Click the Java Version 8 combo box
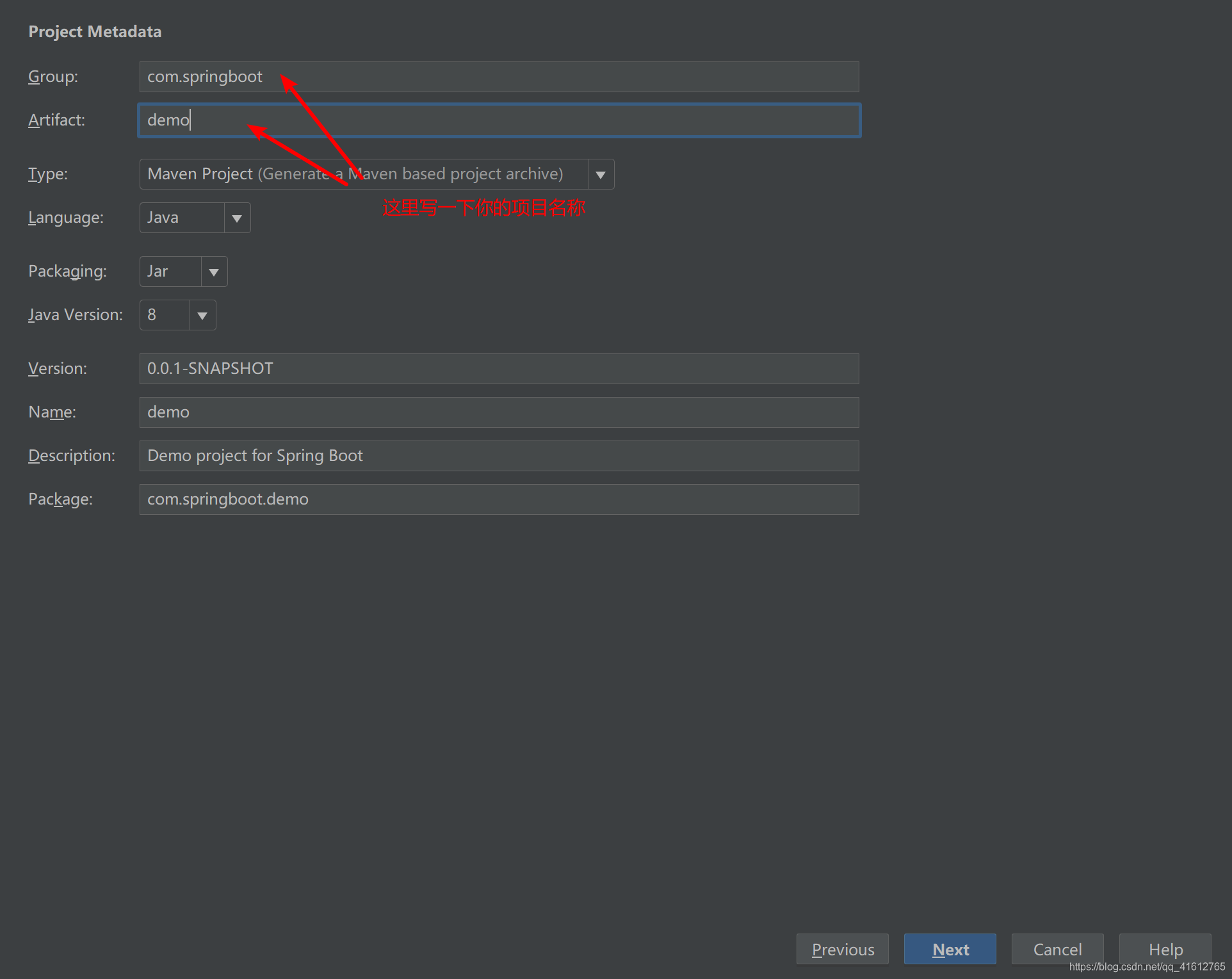The height and width of the screenshot is (979, 1232). tap(165, 315)
